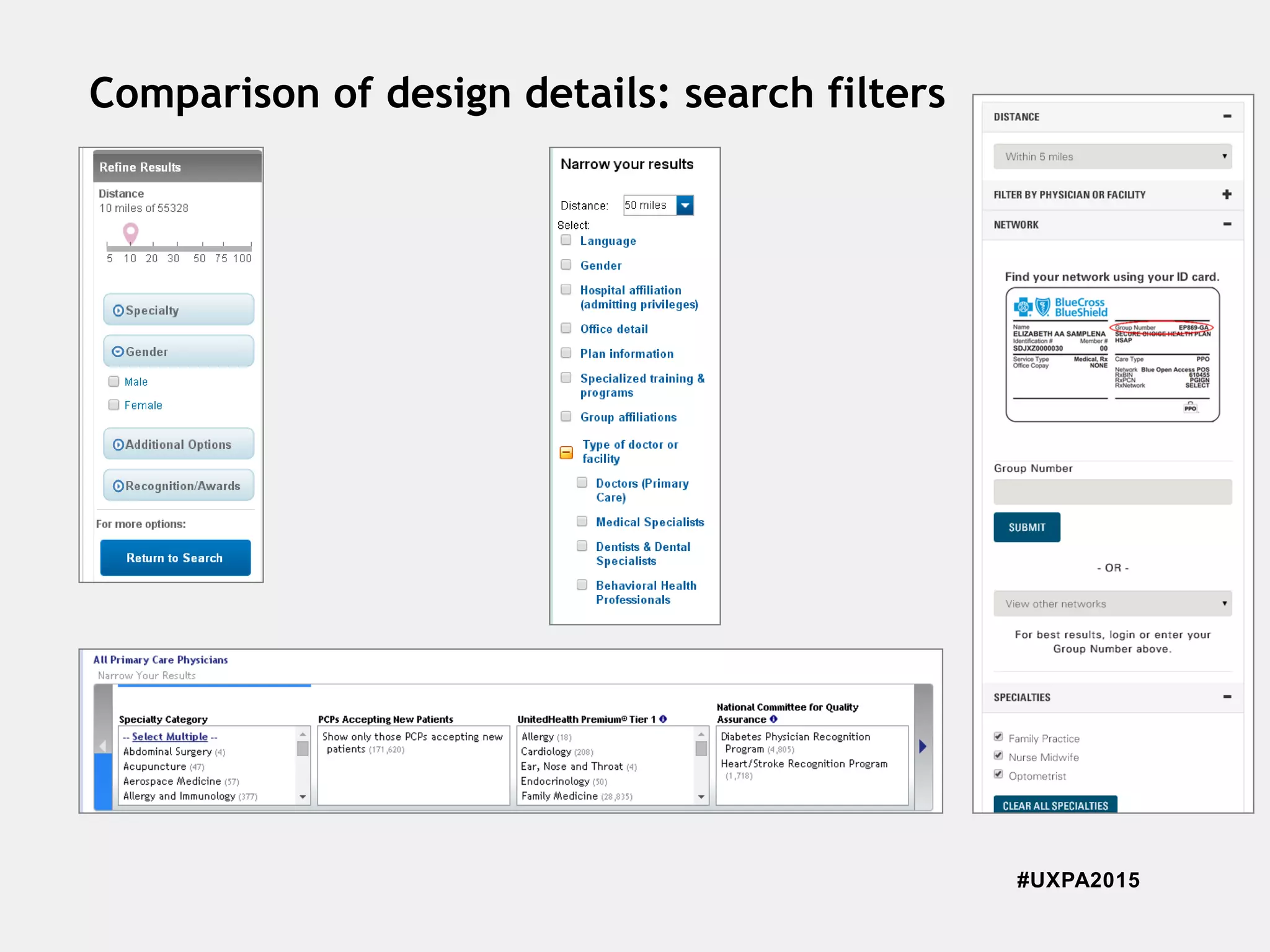1270x952 pixels.
Task: Click the right carousel arrow in filter bar
Action: pyautogui.click(x=923, y=746)
